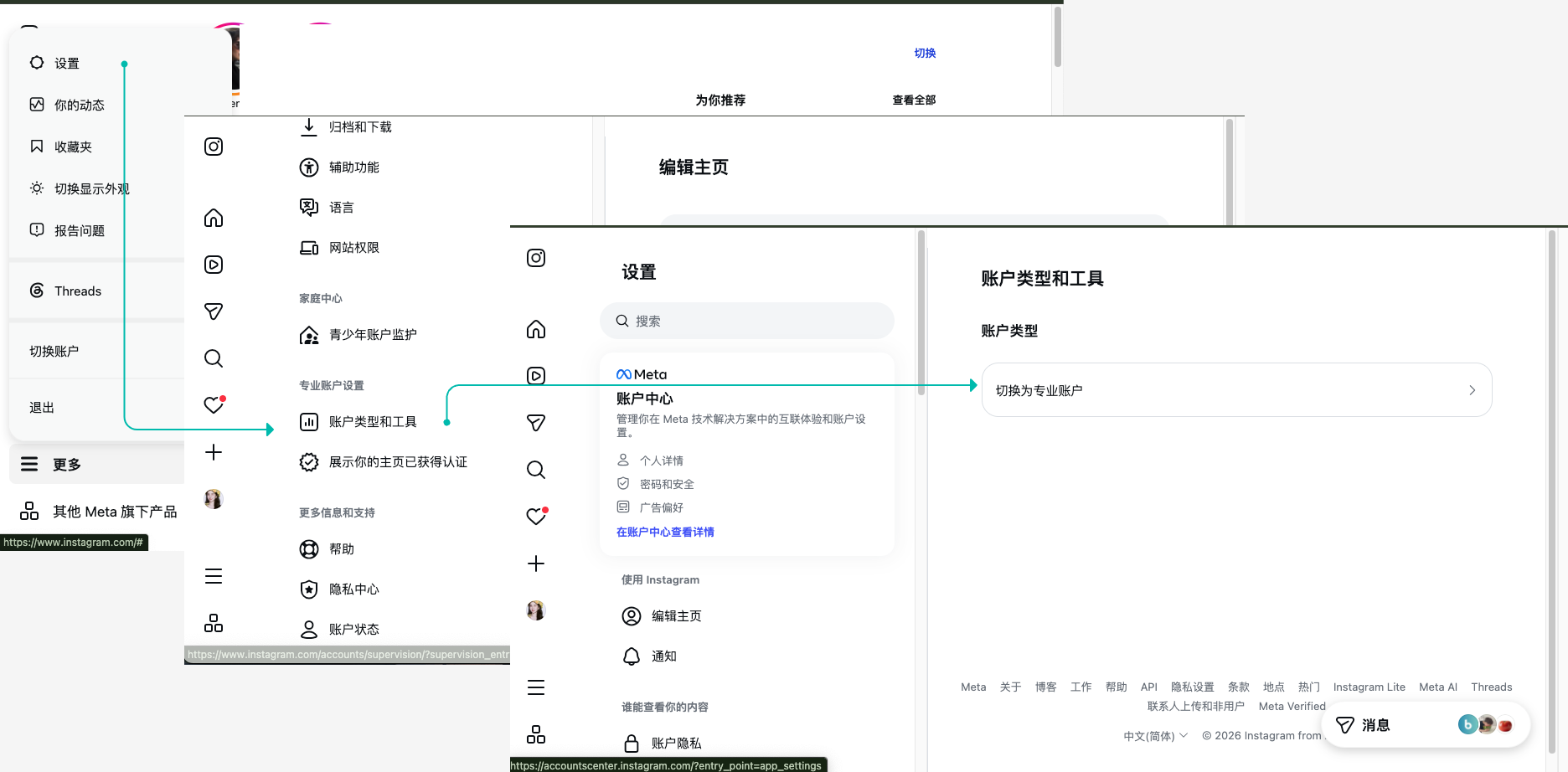Click 在账户中心查看详情 link
1568x772 pixels.
click(x=665, y=532)
